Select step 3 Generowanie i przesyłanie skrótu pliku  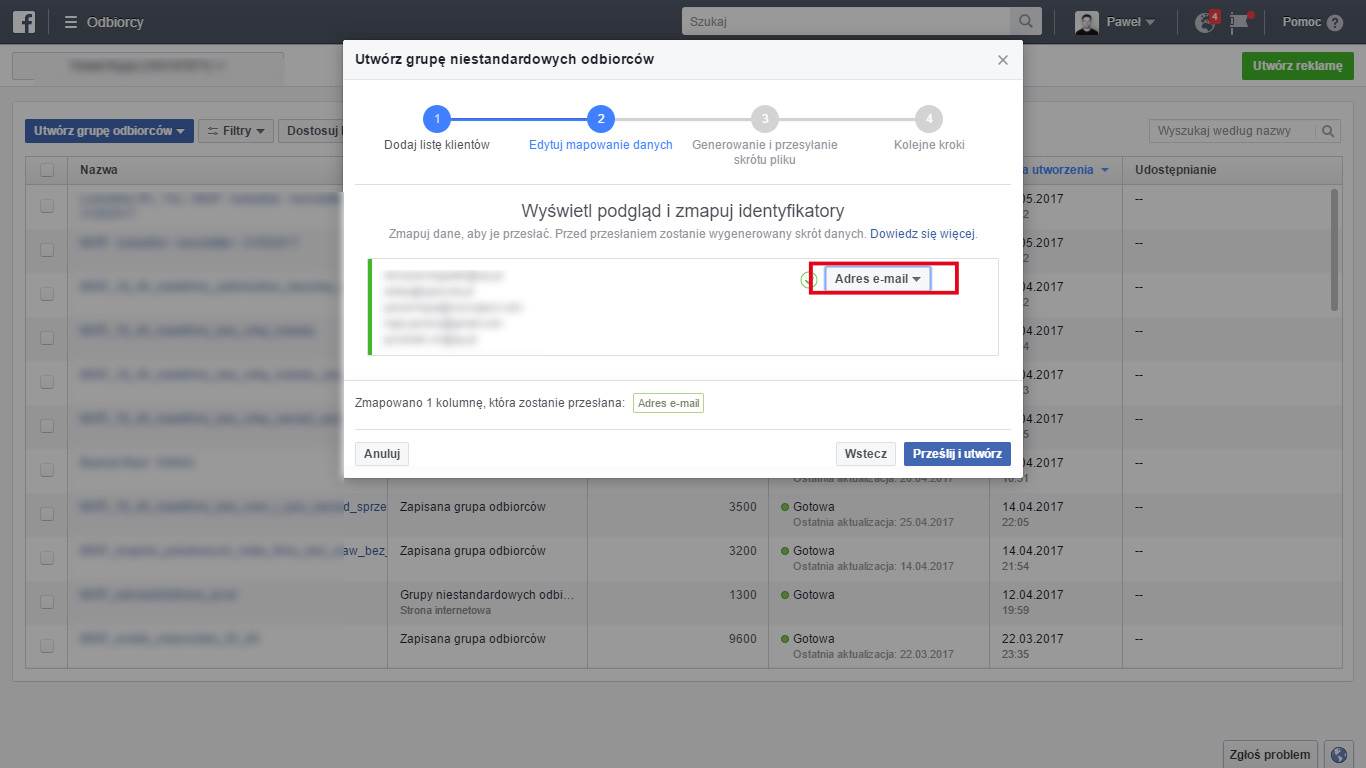pyautogui.click(x=764, y=119)
